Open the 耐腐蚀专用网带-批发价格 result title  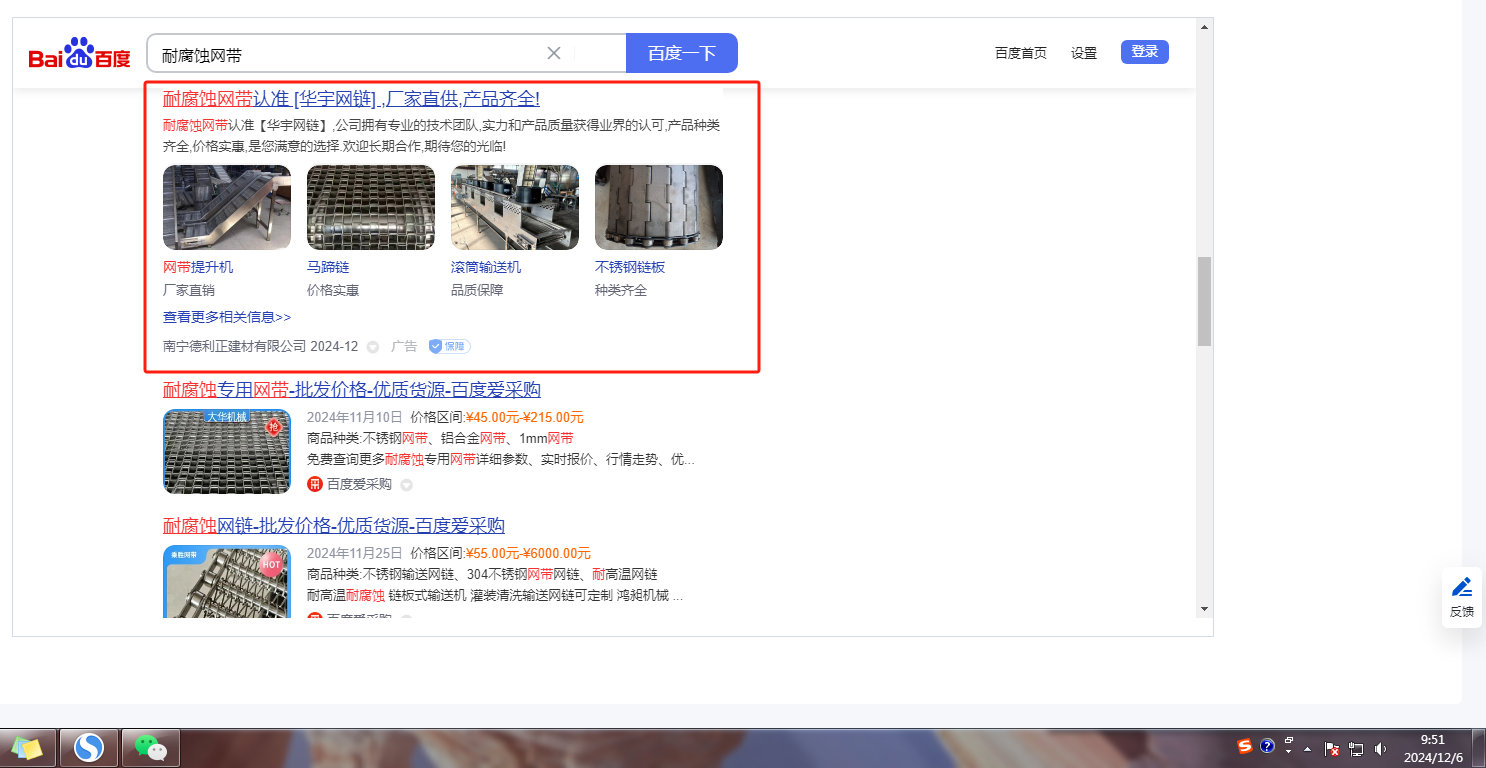(x=352, y=389)
